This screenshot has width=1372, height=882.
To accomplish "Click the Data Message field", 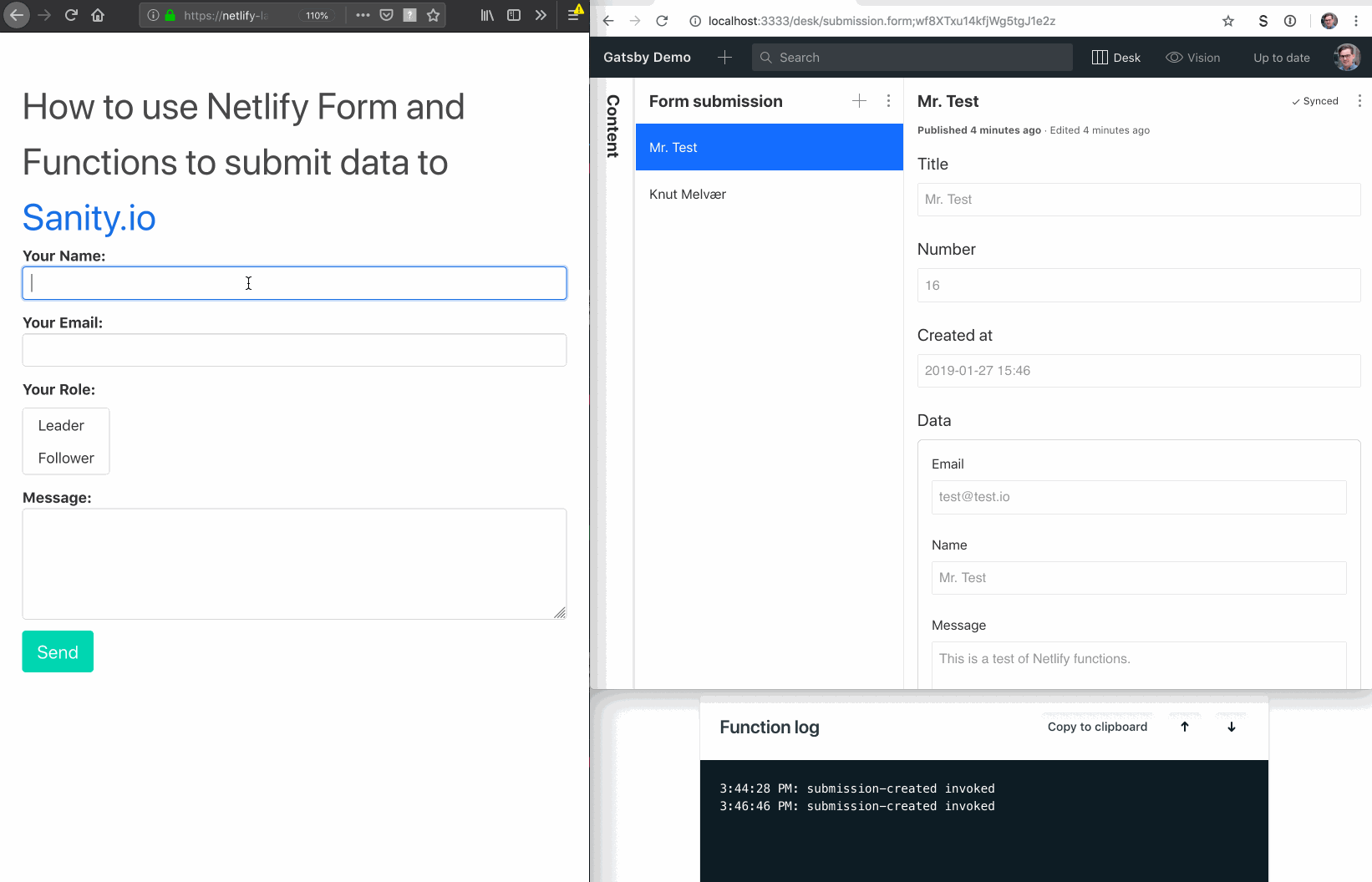I will point(1139,665).
